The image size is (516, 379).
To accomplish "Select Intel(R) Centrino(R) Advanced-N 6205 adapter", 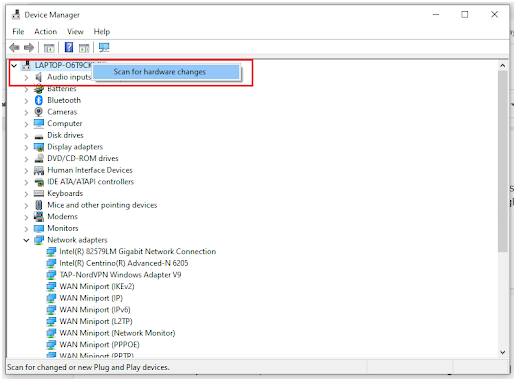I will (124, 263).
